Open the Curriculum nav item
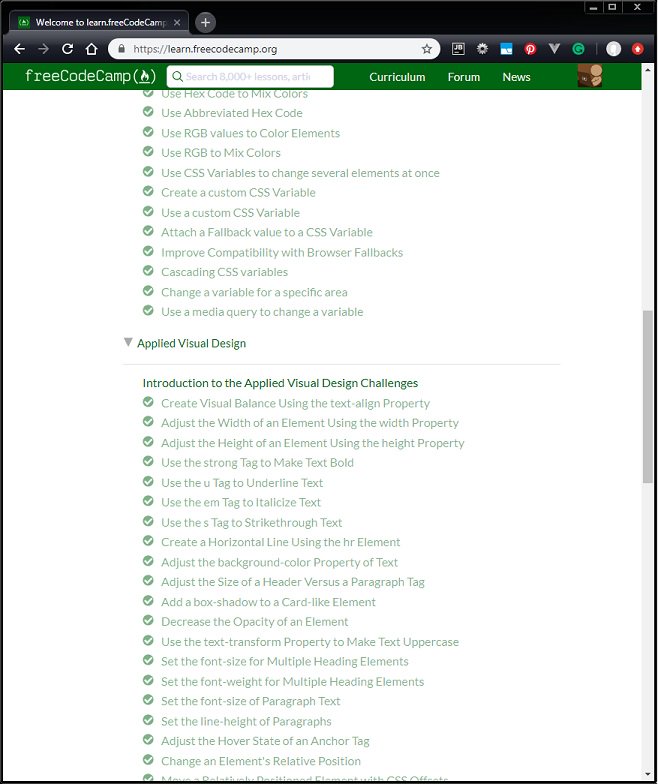This screenshot has height=784, width=658. (397, 77)
